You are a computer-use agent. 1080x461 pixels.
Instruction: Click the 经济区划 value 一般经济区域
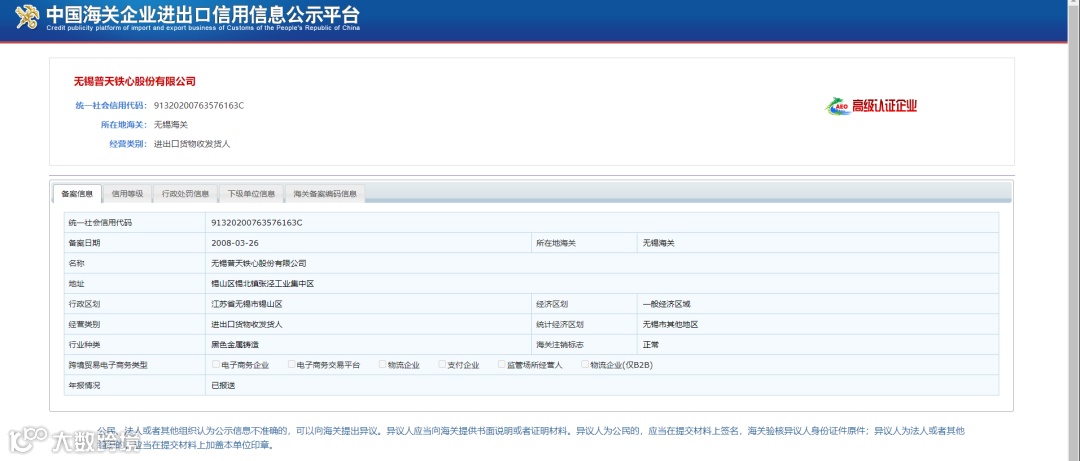[666, 304]
